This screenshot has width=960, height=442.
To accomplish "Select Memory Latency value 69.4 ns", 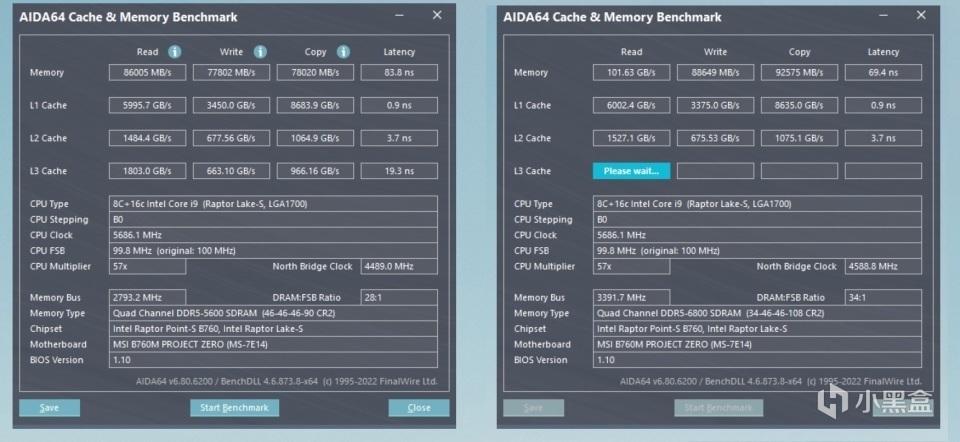I will coord(883,72).
